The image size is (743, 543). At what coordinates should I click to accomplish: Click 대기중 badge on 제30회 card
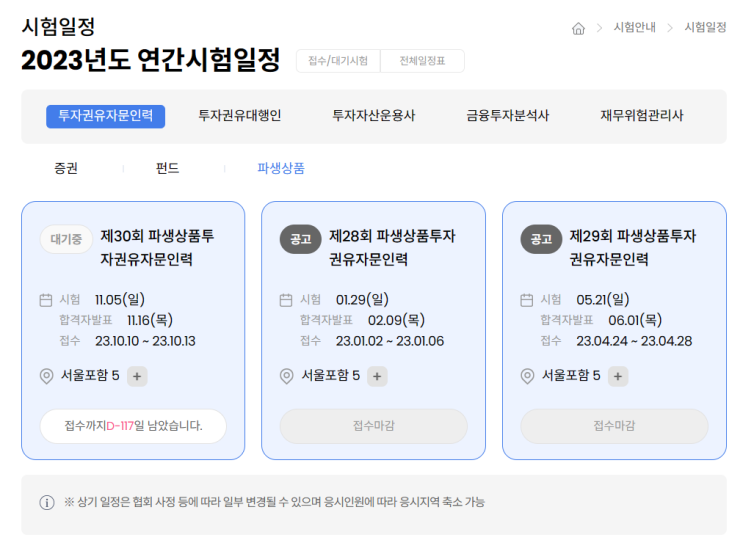(66, 239)
